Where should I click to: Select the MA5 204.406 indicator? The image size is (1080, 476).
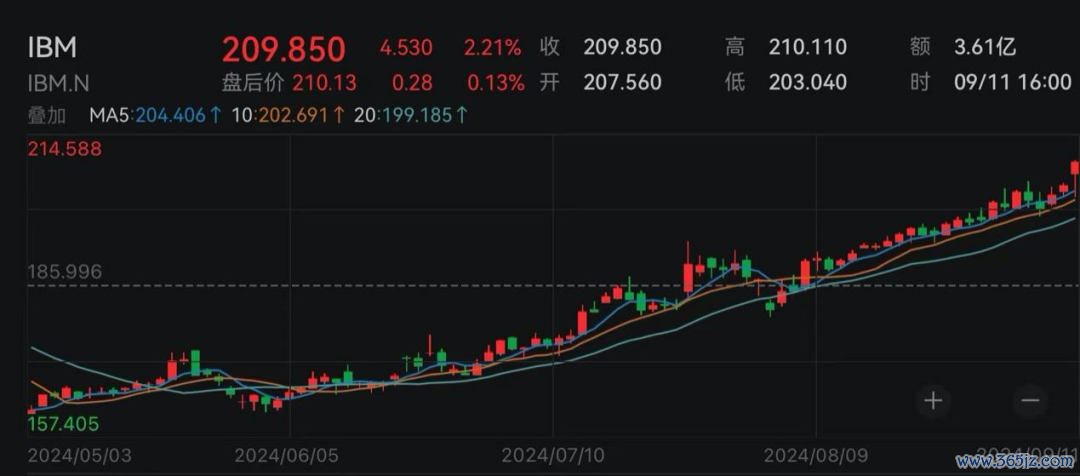[156, 115]
